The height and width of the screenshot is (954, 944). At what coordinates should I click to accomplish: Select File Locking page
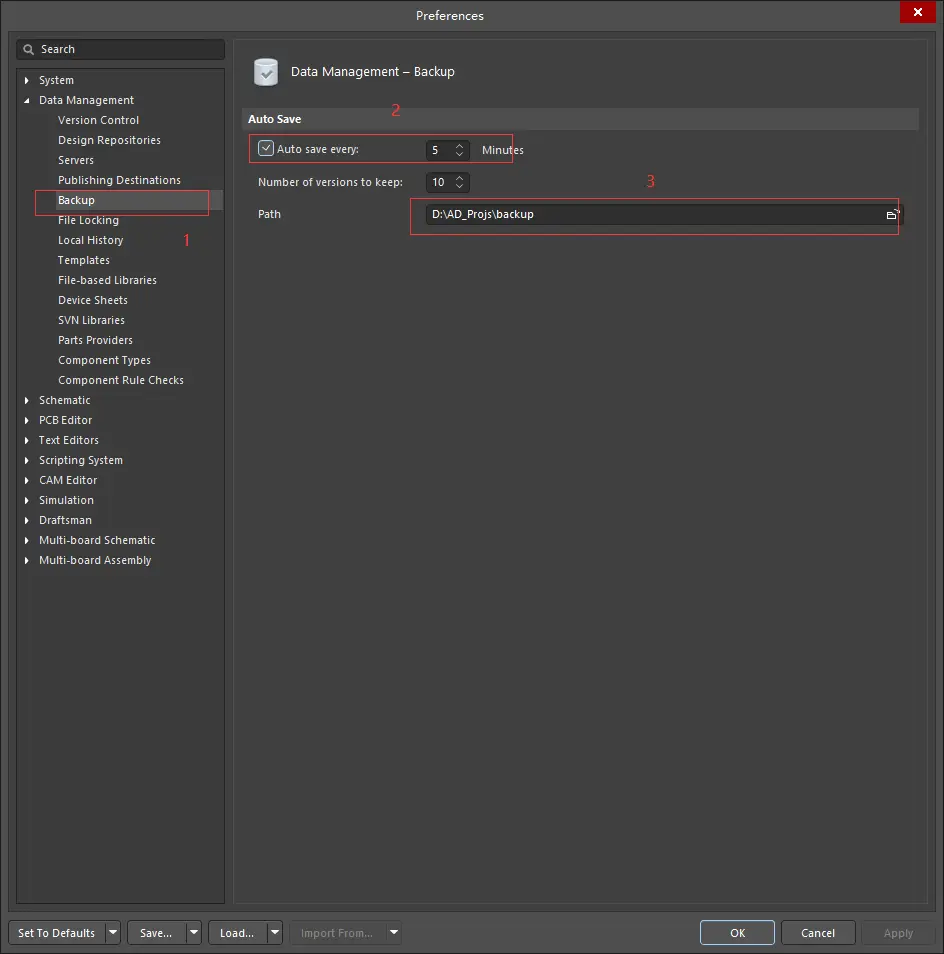coord(88,221)
